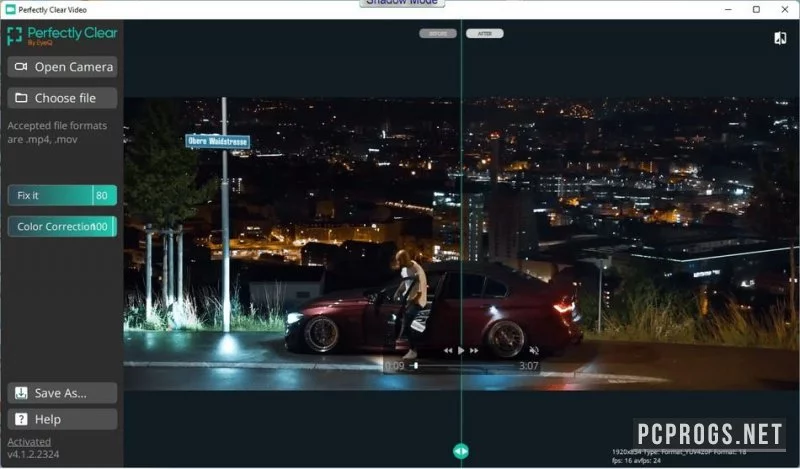Maximize the Perfectly Clear Video window
This screenshot has height=469, width=800.
(756, 10)
